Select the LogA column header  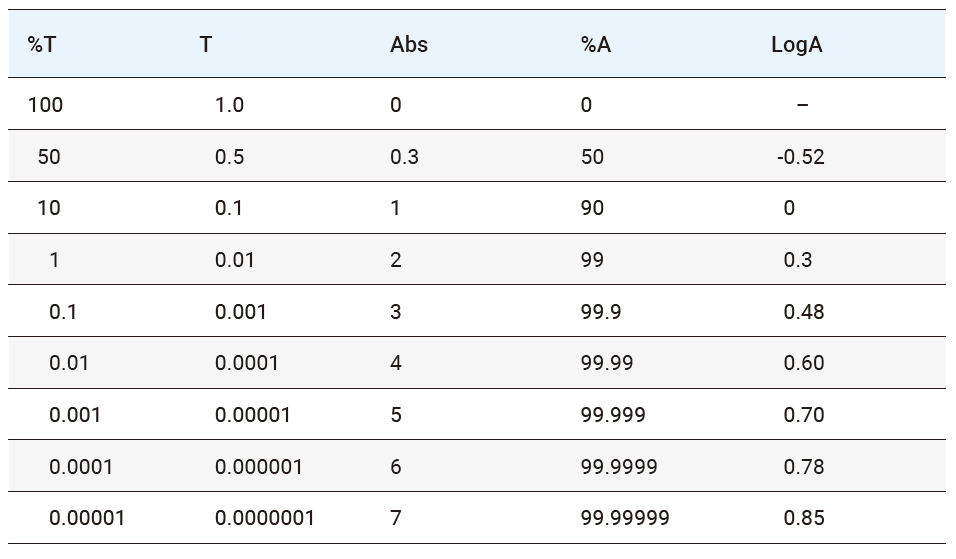[x=797, y=45]
